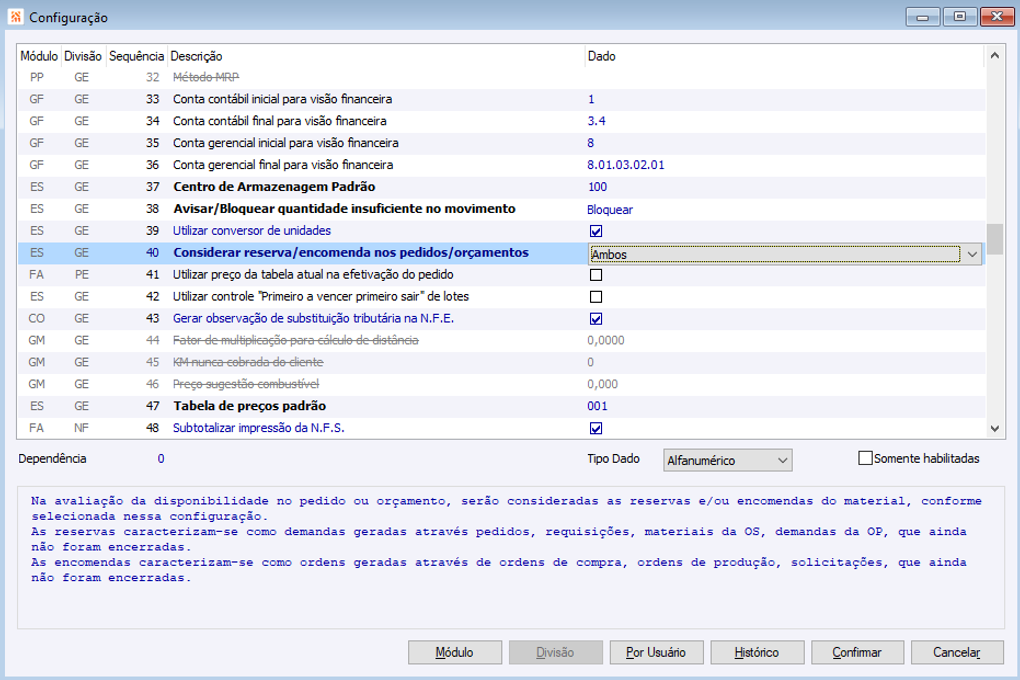Select row 'Conta contábil final para visão financeira'

(501, 121)
